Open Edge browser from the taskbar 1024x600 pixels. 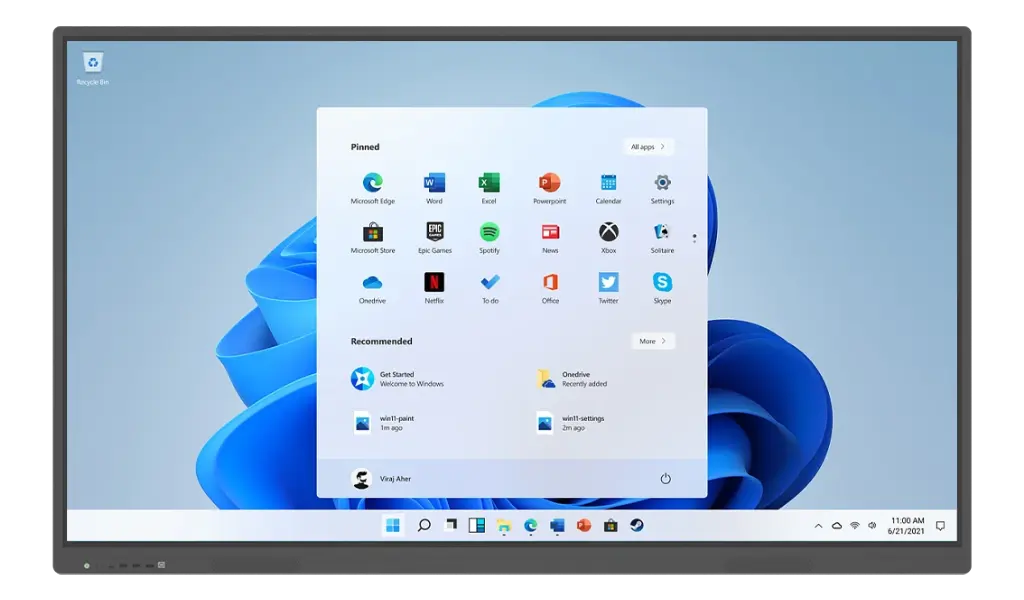pyautogui.click(x=530, y=526)
